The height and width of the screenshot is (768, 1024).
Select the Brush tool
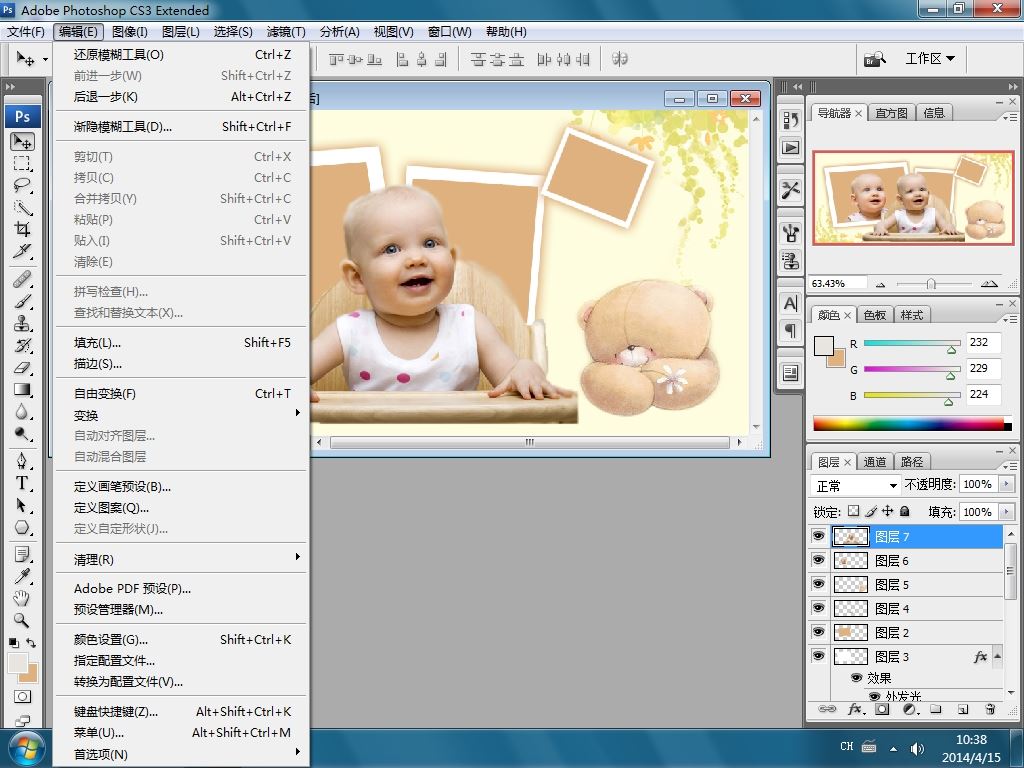click(22, 301)
